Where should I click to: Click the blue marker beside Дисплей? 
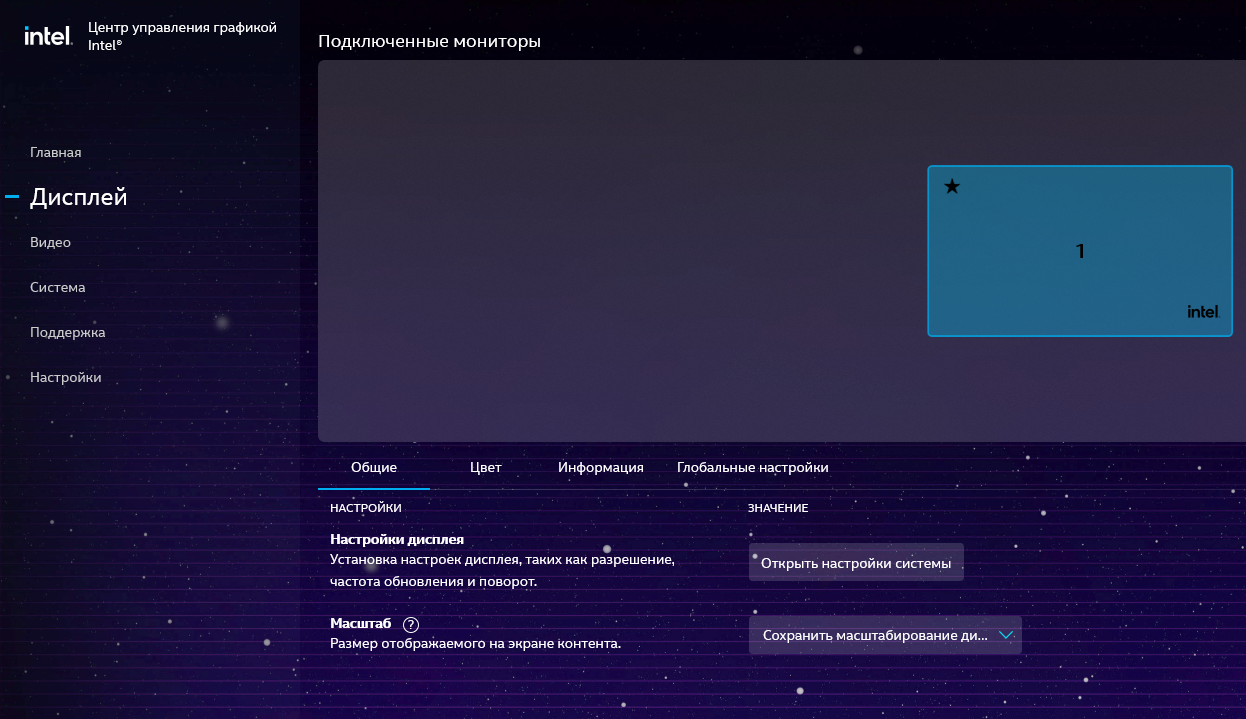pyautogui.click(x=12, y=198)
